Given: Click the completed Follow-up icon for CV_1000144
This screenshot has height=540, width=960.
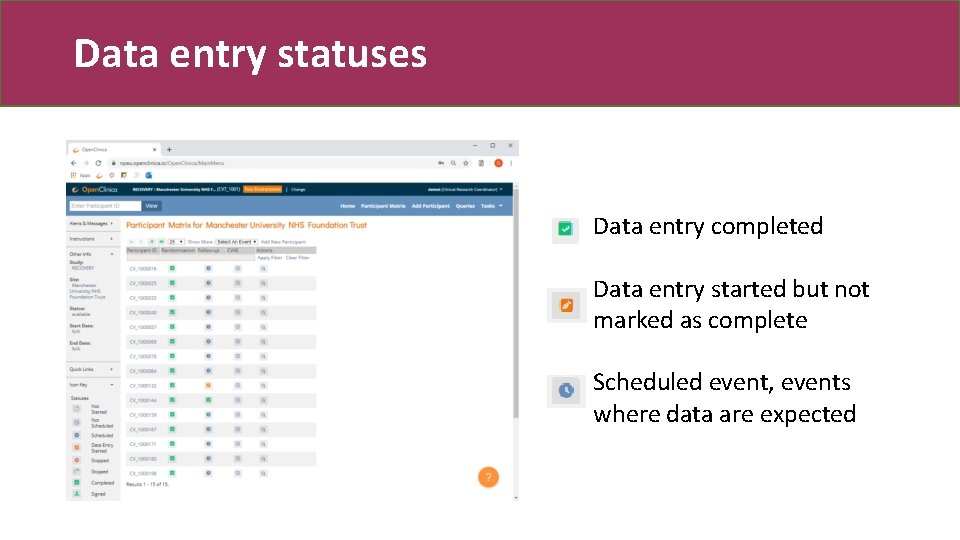Looking at the screenshot, I should (208, 400).
